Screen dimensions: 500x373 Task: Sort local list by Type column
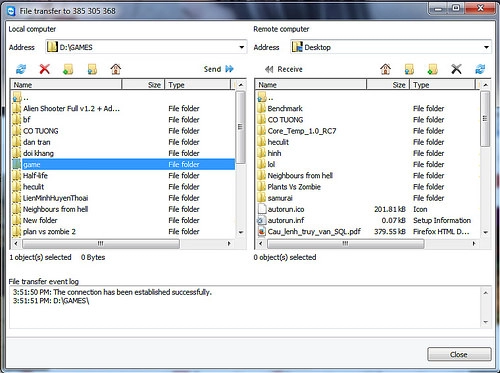click(198, 85)
